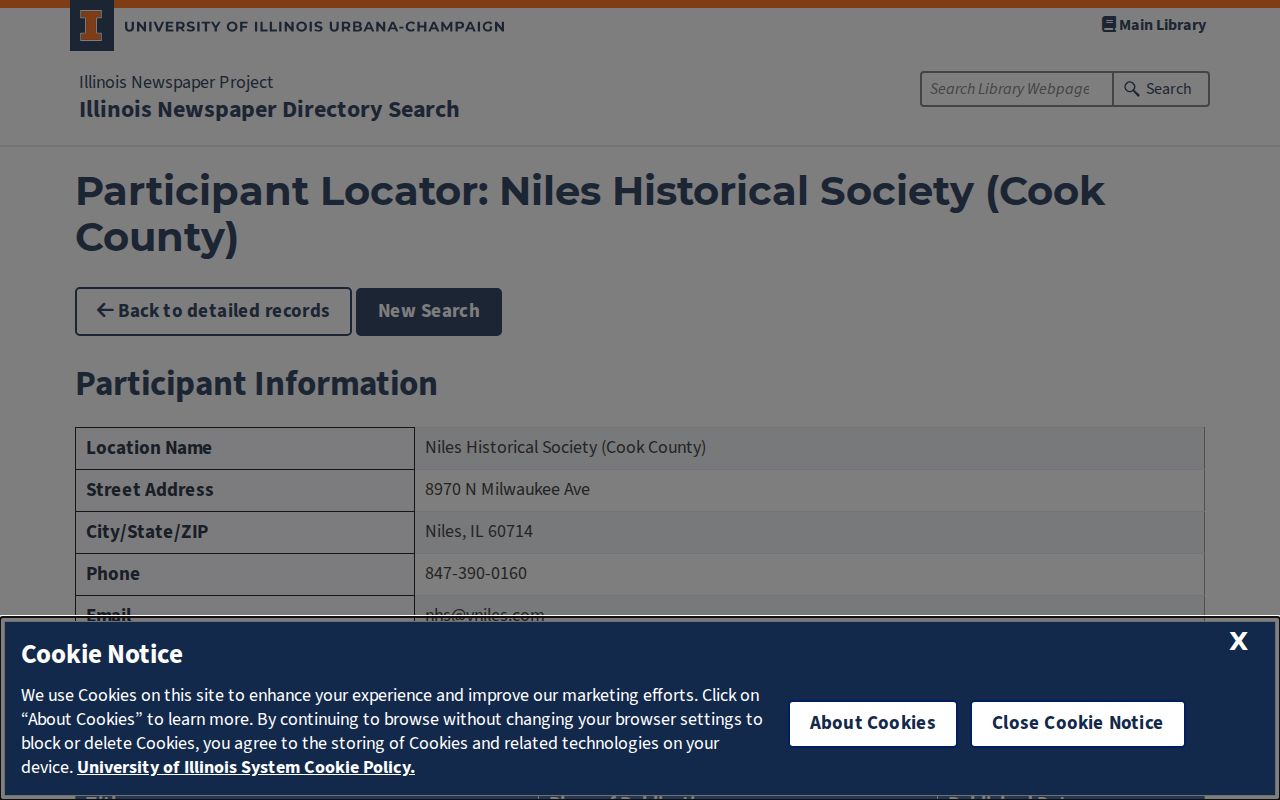Click the Search Library Webpages input field

[x=1016, y=89]
